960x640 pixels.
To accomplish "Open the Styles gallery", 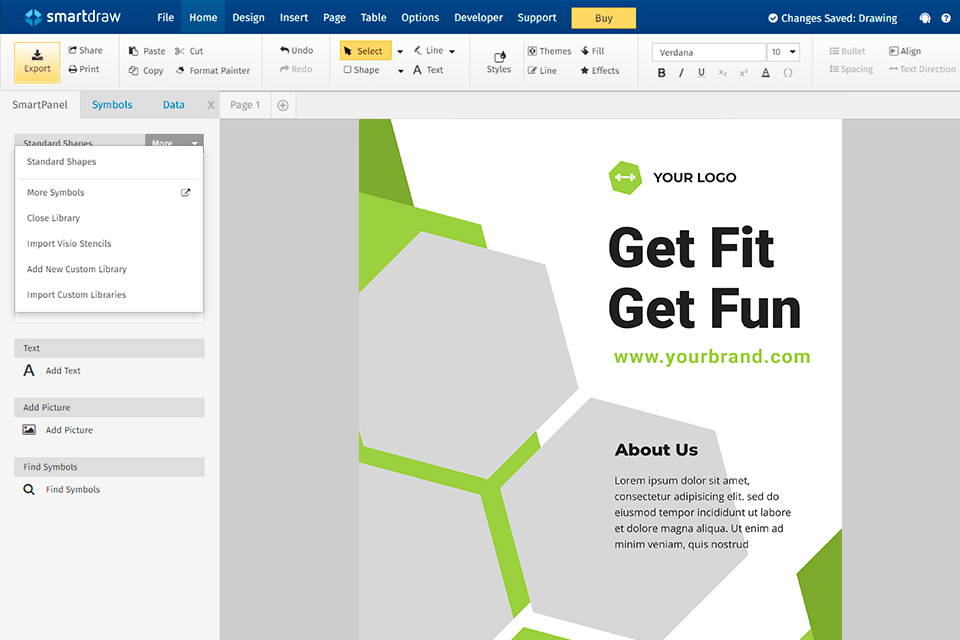I will tap(498, 62).
